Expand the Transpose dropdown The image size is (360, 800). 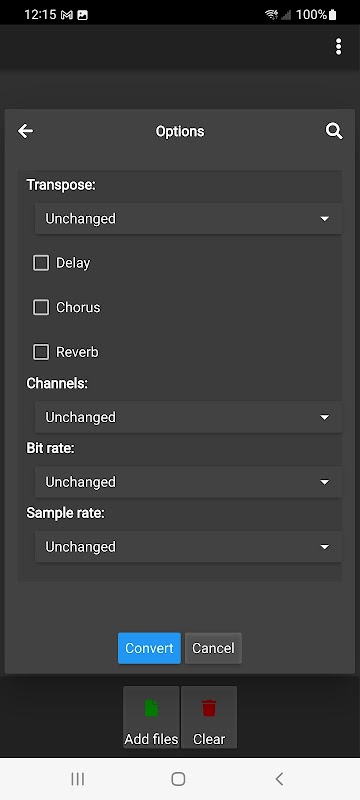(188, 219)
